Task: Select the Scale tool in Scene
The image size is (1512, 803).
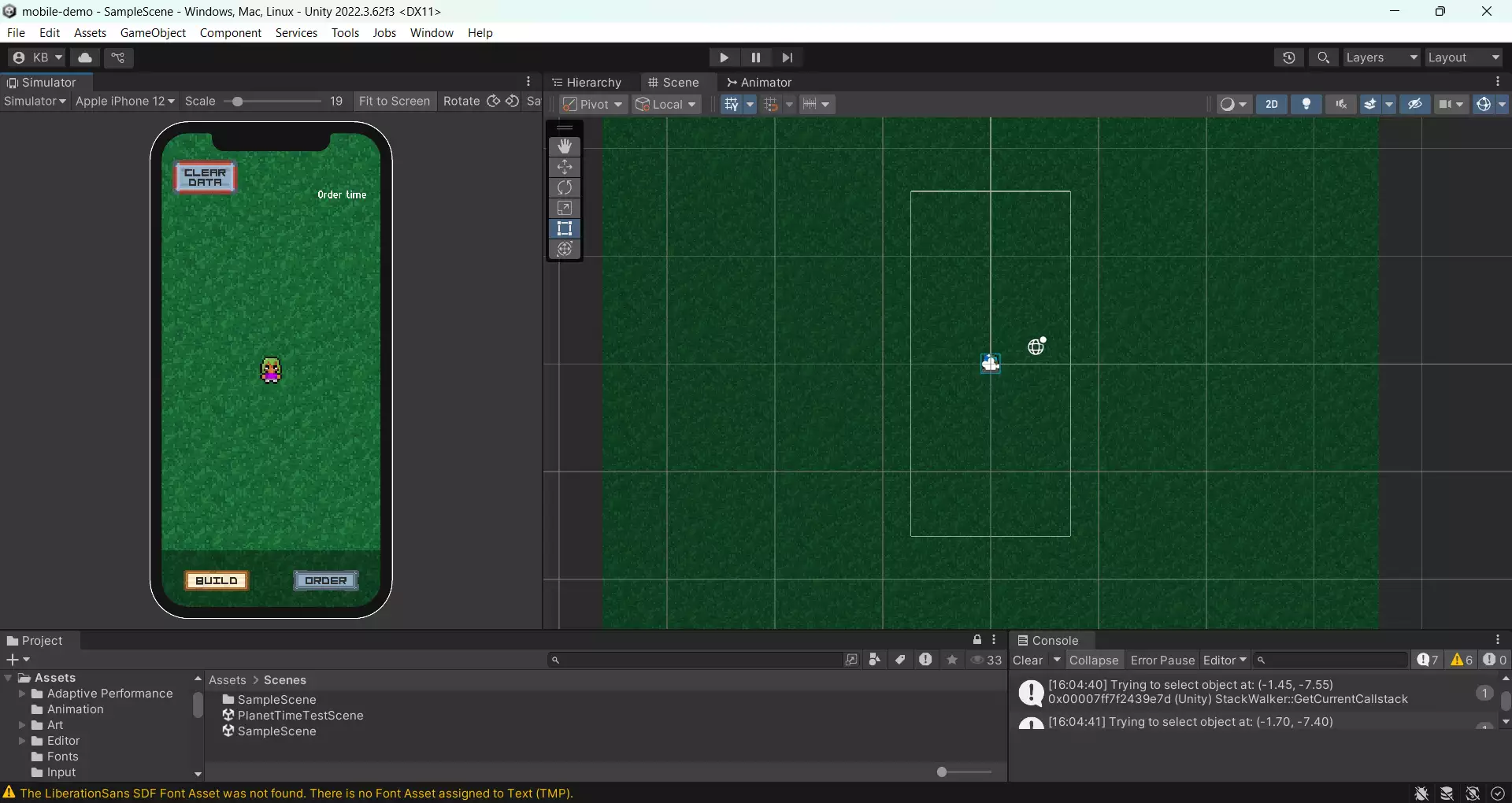Action: 564,208
